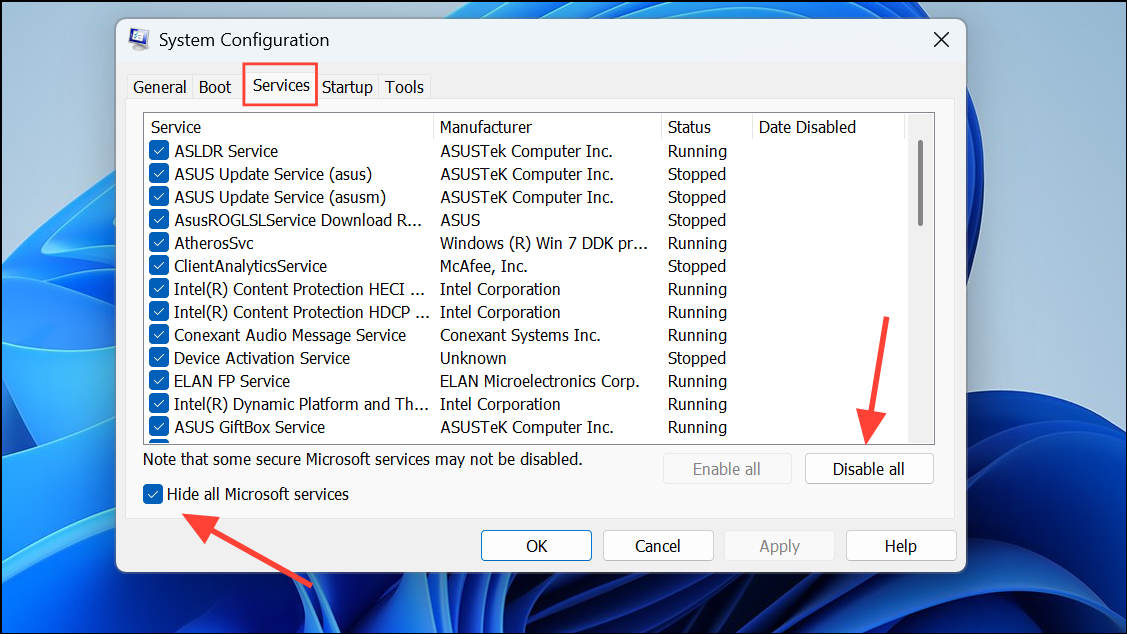Uncheck Intel(R) Content Protection HDCP checkbox
Viewport: 1127px width, 634px height.
[159, 312]
